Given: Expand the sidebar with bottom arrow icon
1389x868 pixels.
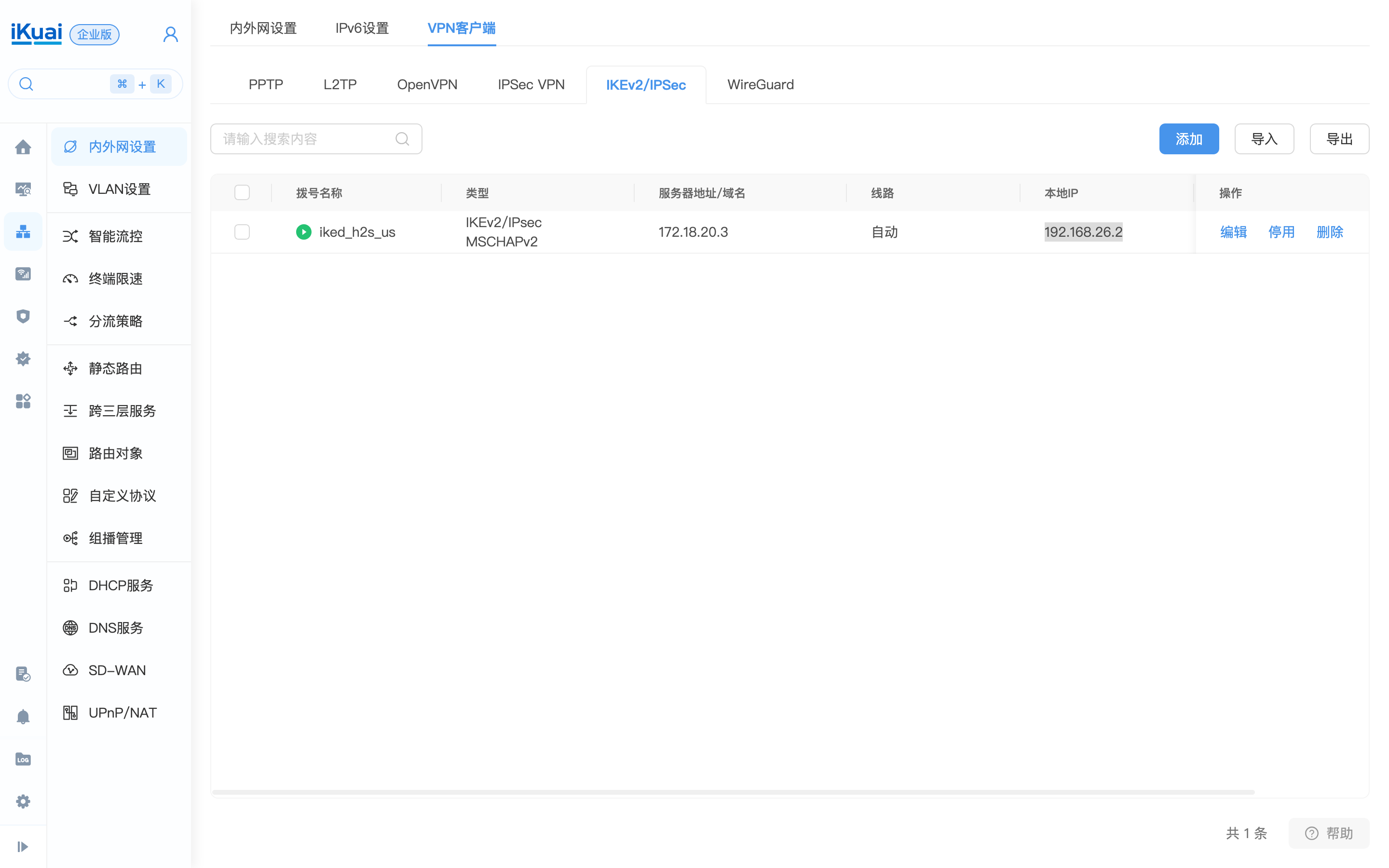Looking at the screenshot, I should 23,846.
